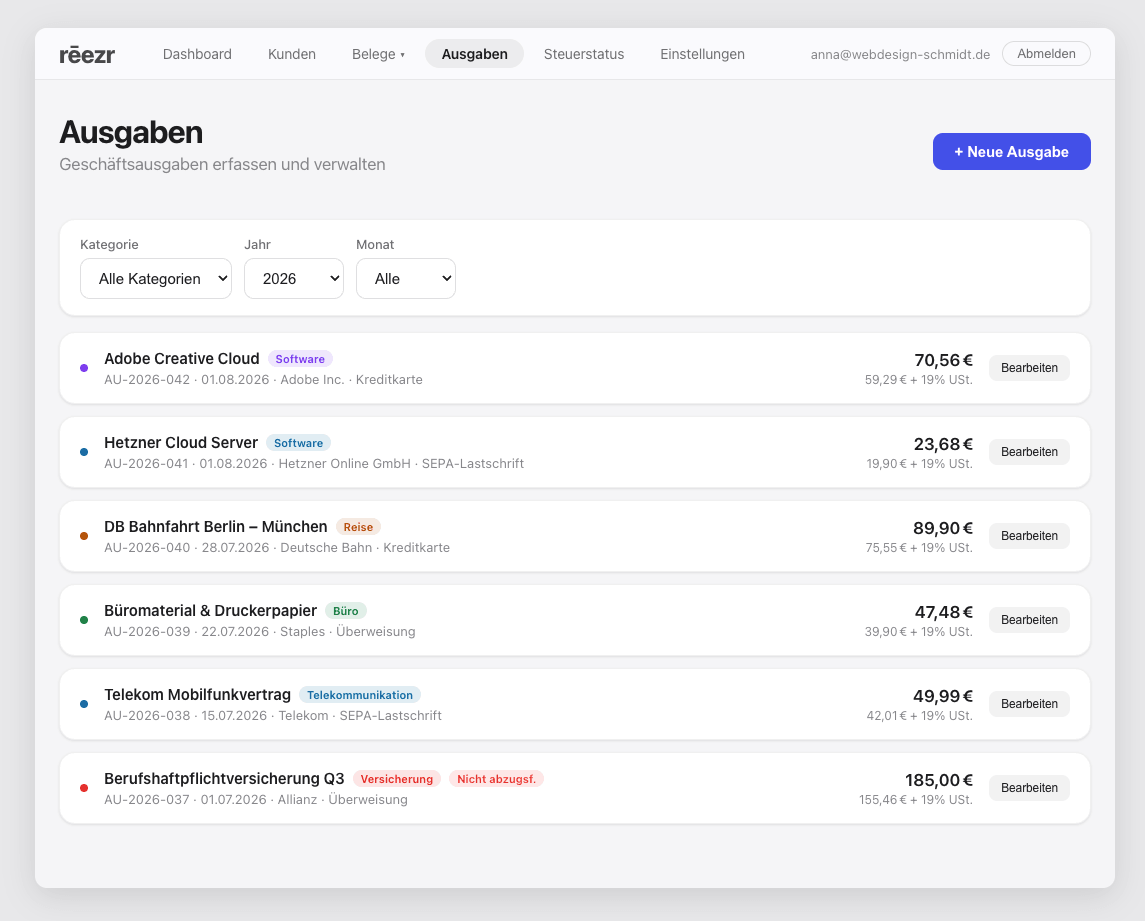Edit the Berufshaftpflichtversicherung Q3 expense
This screenshot has width=1145, height=921.
1029,788
